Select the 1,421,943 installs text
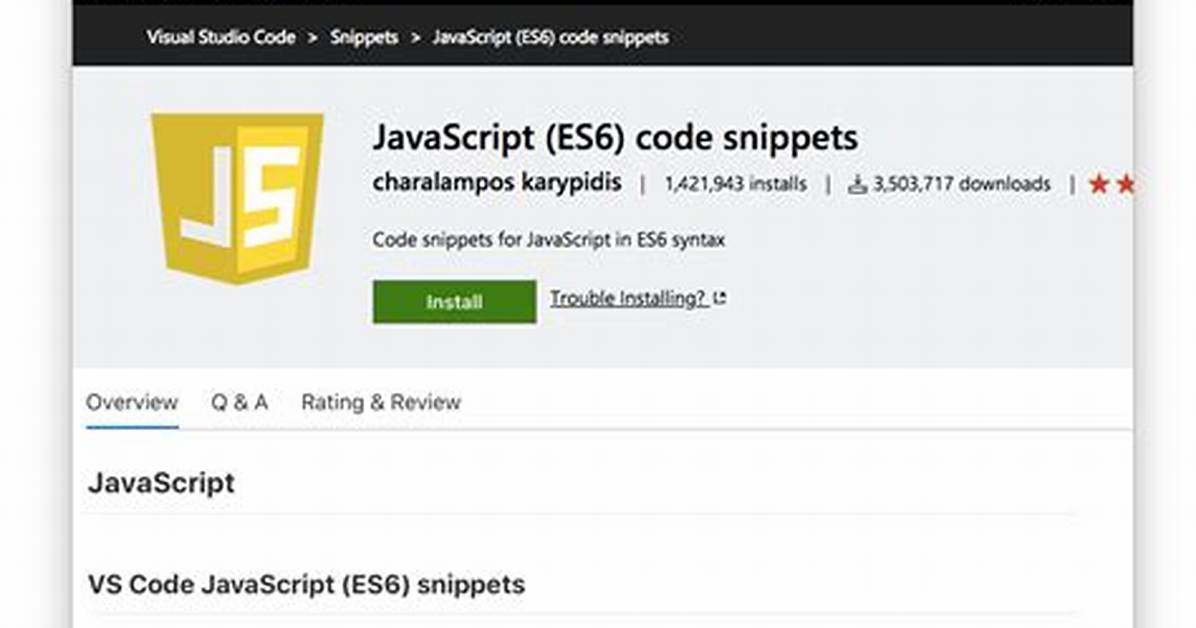This screenshot has height=628, width=1196. tap(735, 184)
